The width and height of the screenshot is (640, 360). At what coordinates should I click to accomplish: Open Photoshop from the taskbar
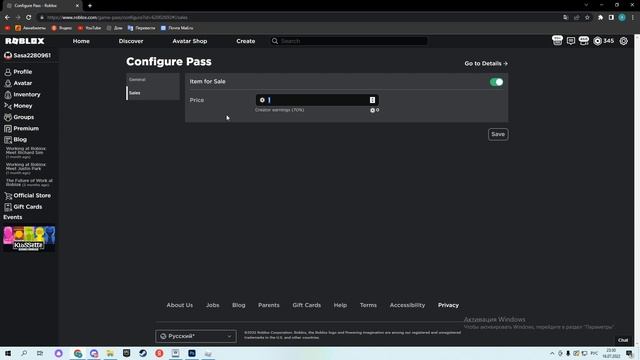192,353
